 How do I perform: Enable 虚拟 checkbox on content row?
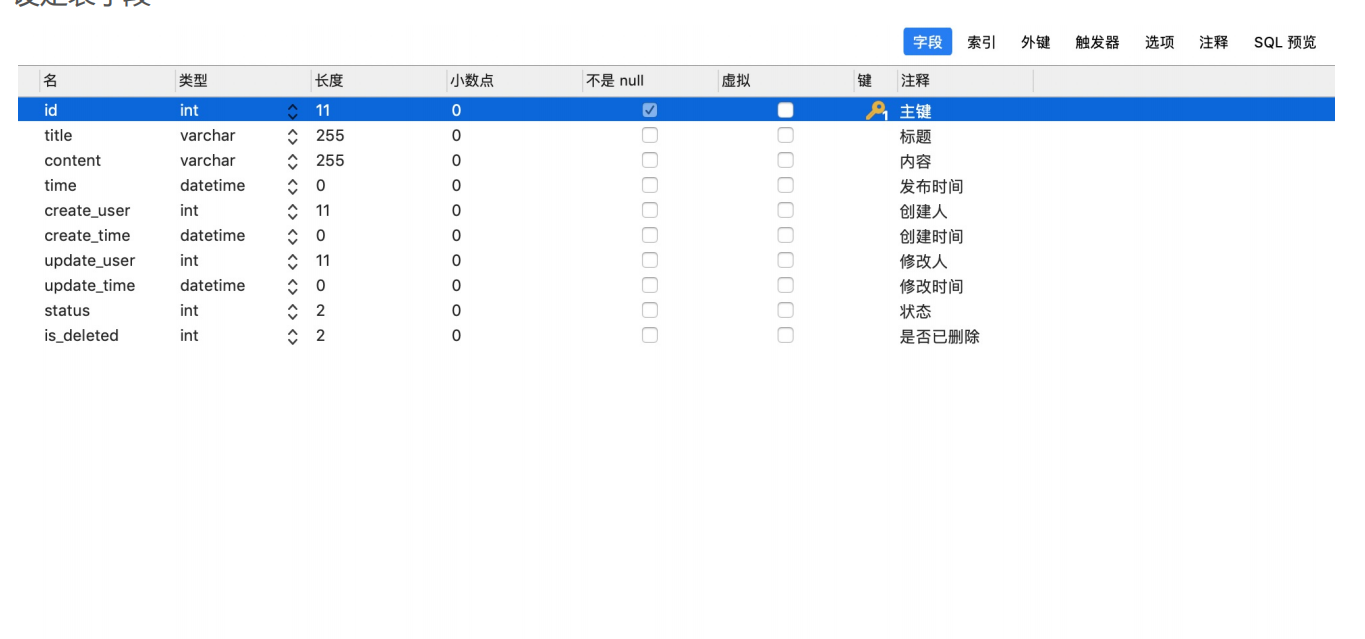(785, 160)
